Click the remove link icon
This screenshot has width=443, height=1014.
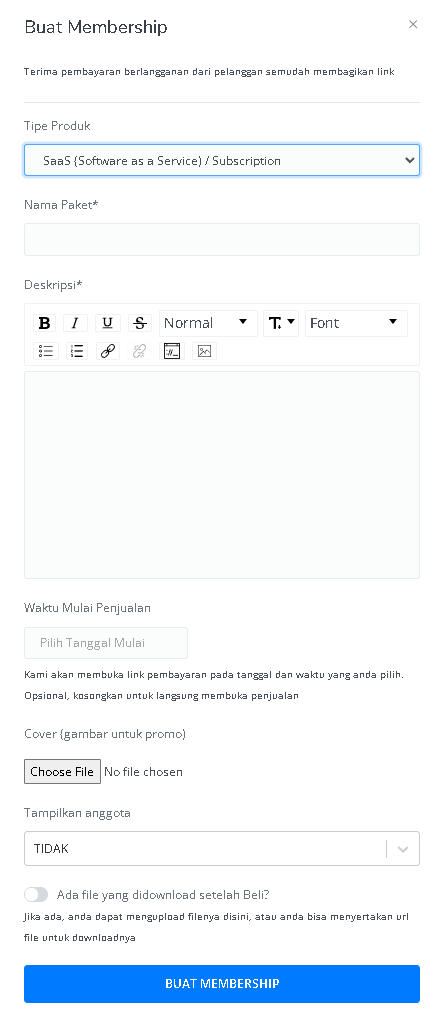[x=139, y=351]
